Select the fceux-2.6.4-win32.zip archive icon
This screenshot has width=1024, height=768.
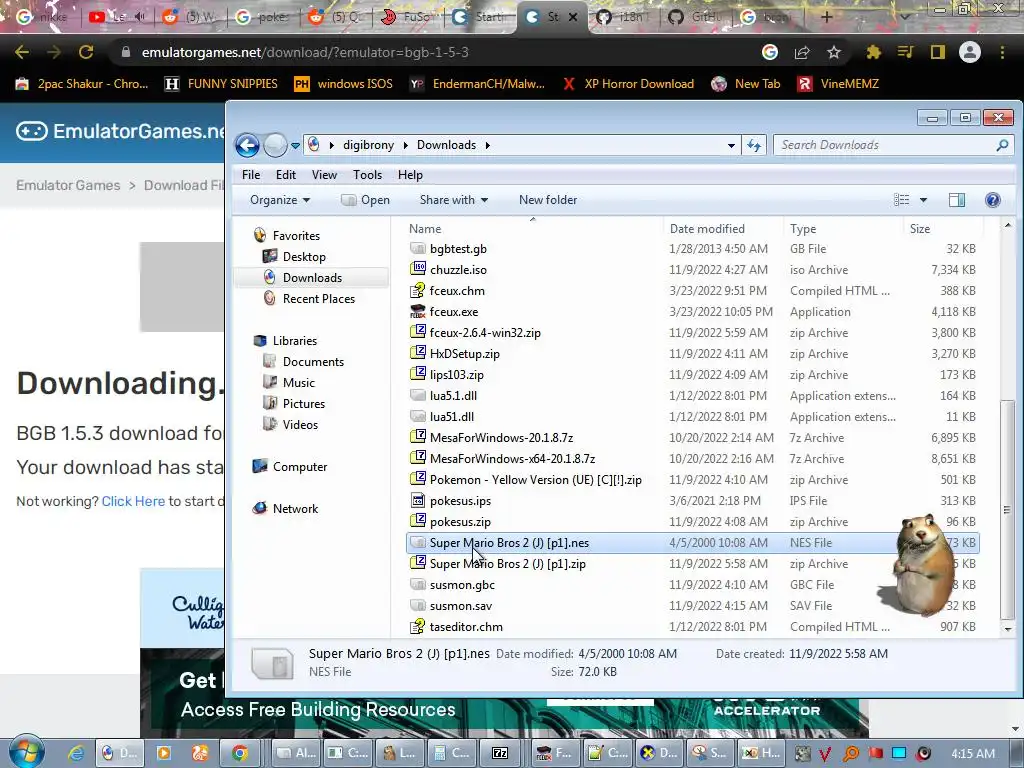tap(418, 332)
